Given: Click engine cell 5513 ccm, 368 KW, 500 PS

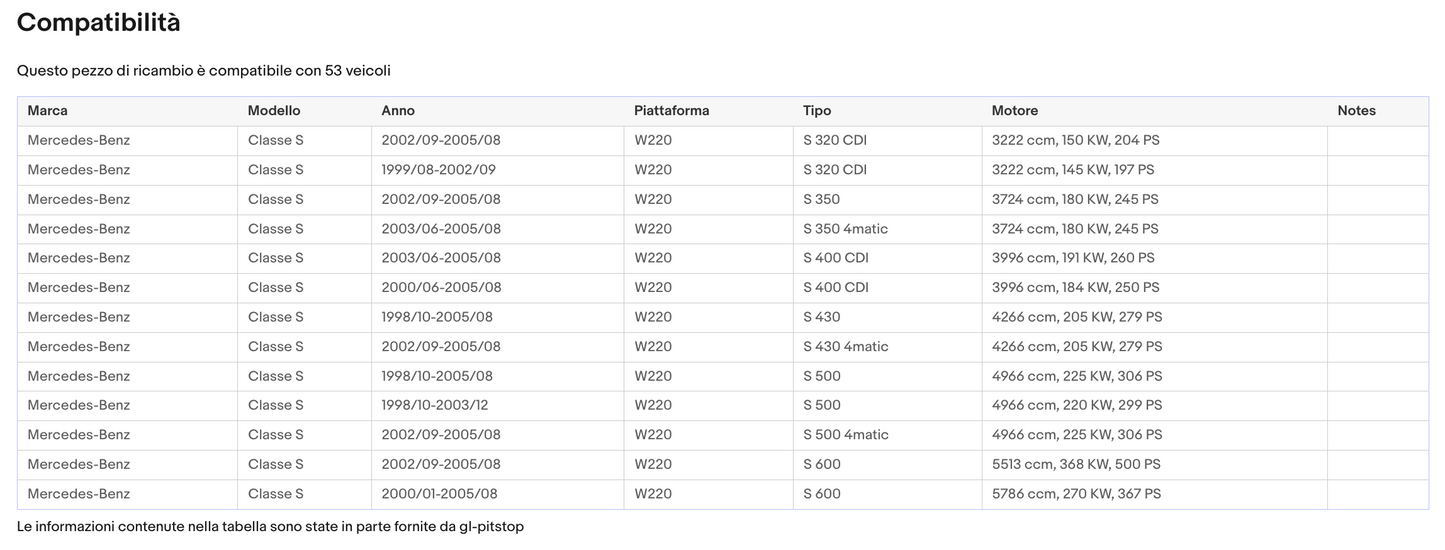Looking at the screenshot, I should (1076, 465).
